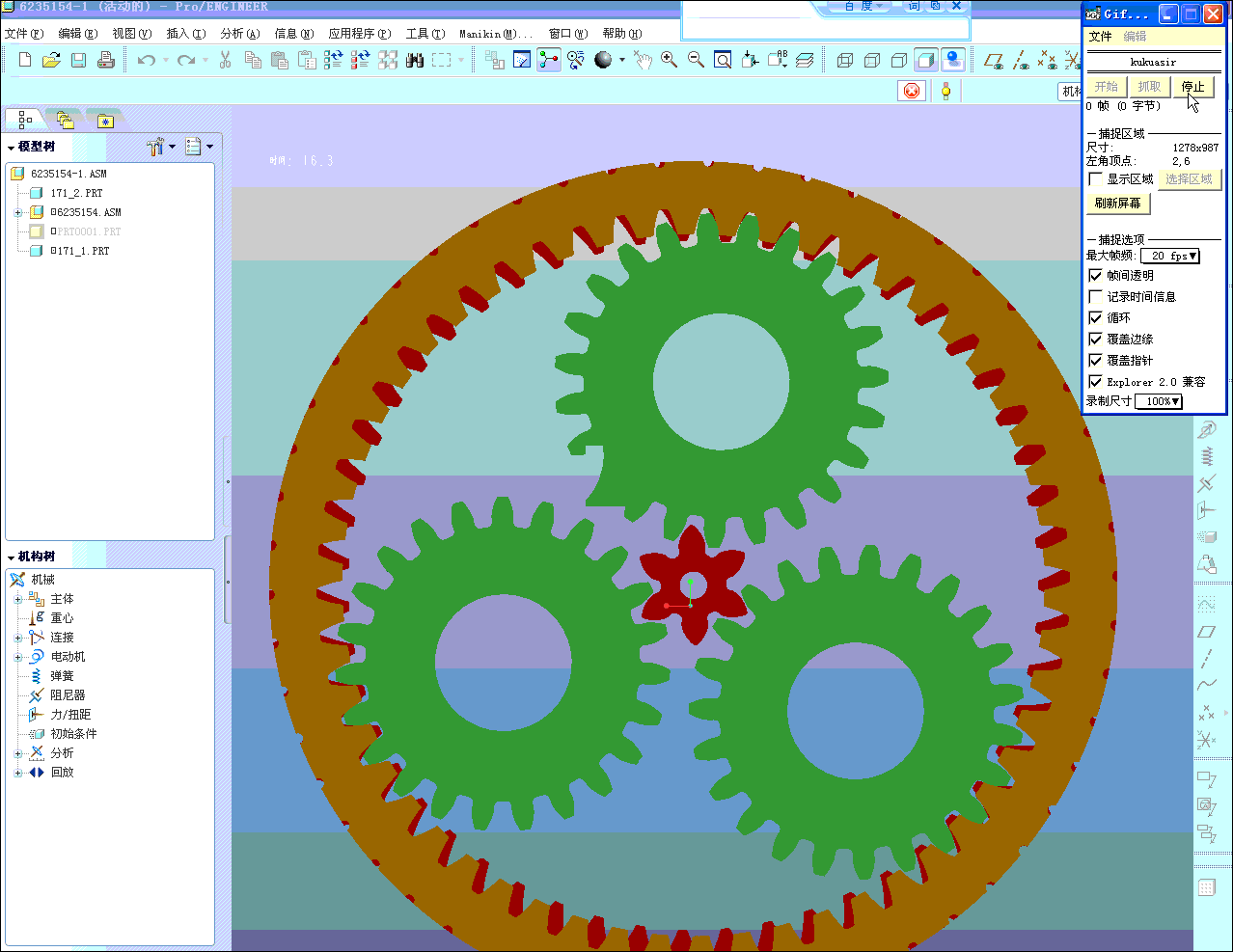Click the 刷新屏幕 button
This screenshot has width=1233, height=952.
(x=1117, y=204)
